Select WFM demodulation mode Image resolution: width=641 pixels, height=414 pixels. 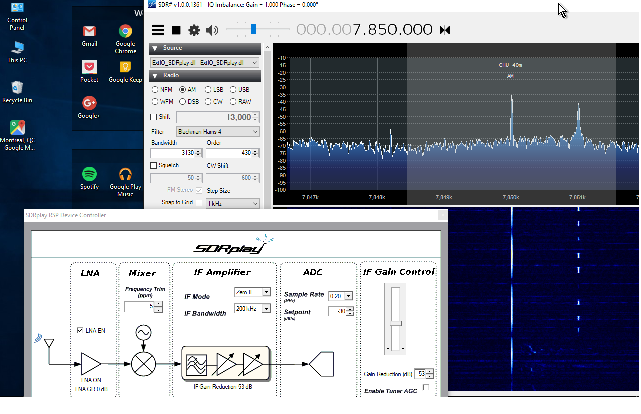point(155,101)
